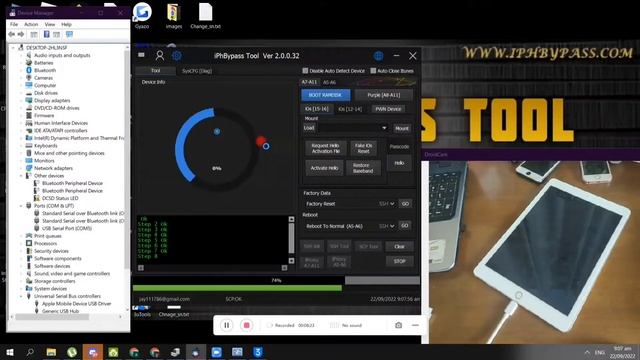Click the Fake iOS Reset button
Screen dimensions: 640x360
pos(363,148)
